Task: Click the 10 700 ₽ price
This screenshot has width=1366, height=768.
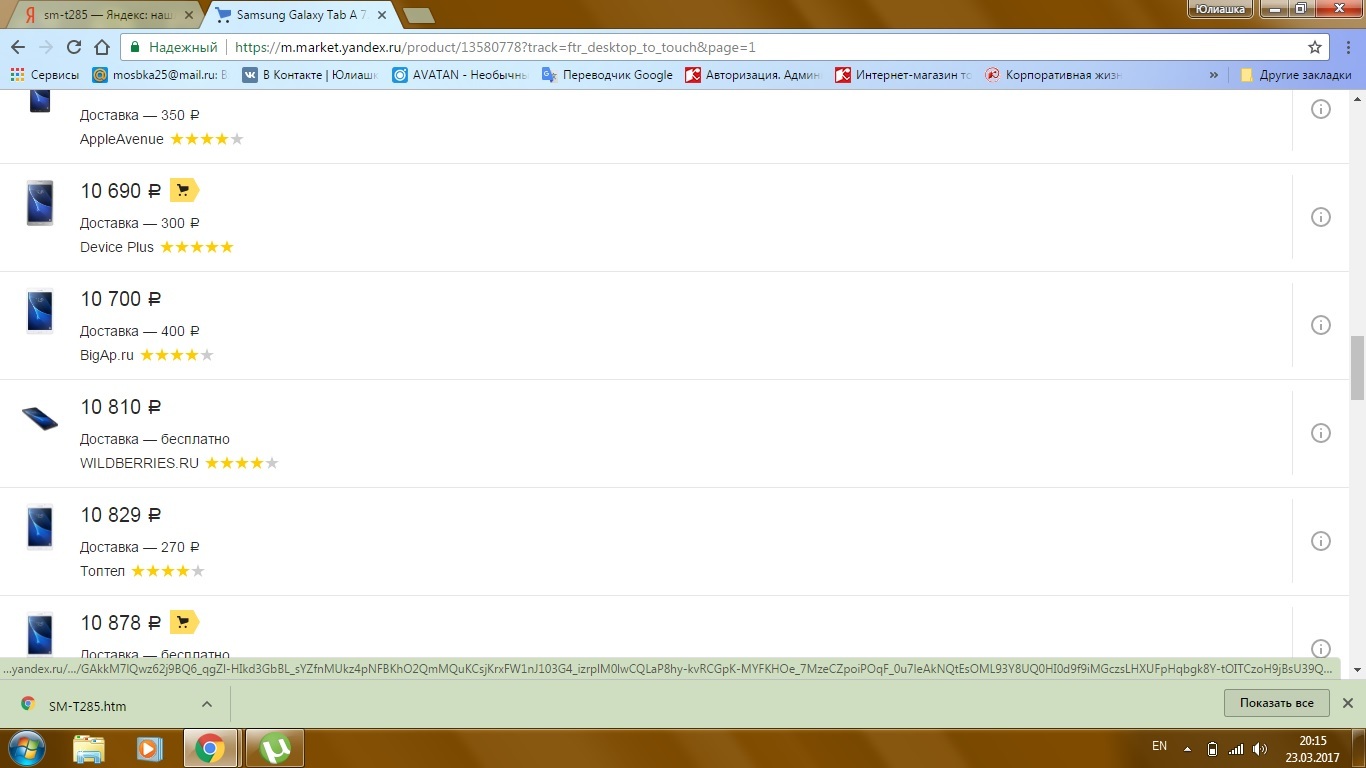Action: 121,299
